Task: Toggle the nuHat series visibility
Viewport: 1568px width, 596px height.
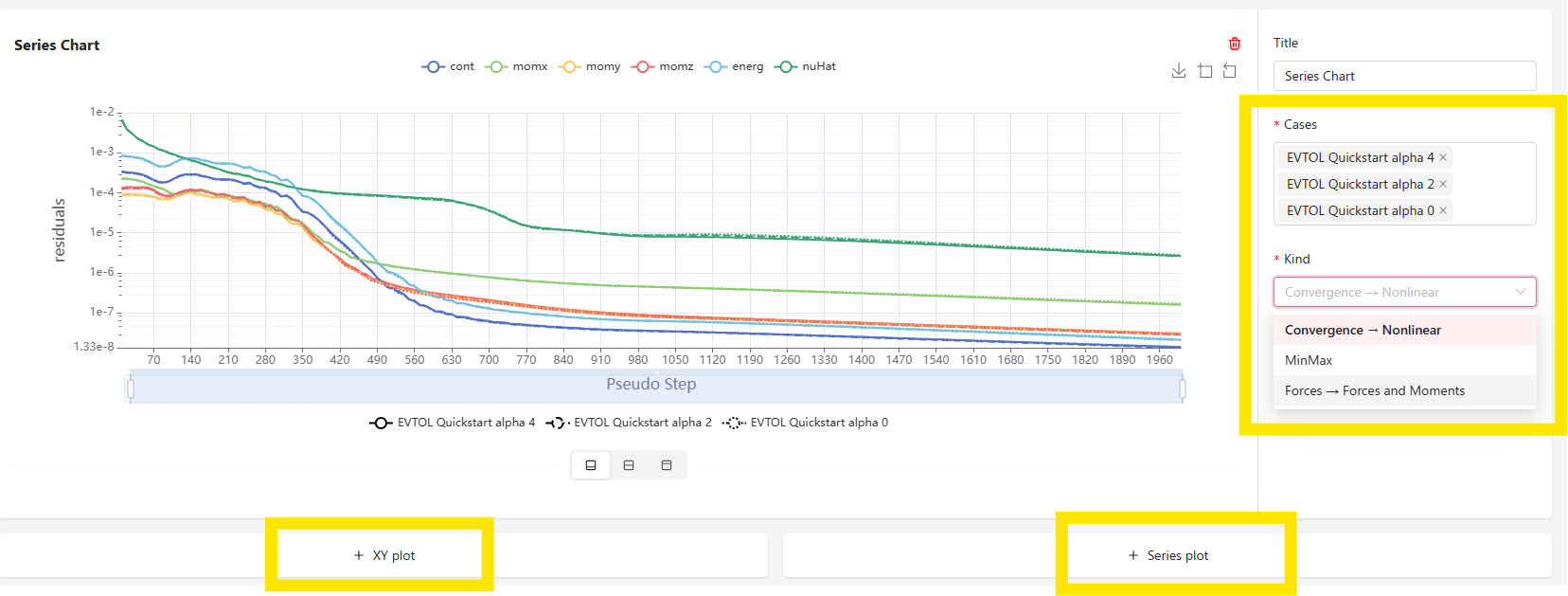Action: tap(806, 66)
